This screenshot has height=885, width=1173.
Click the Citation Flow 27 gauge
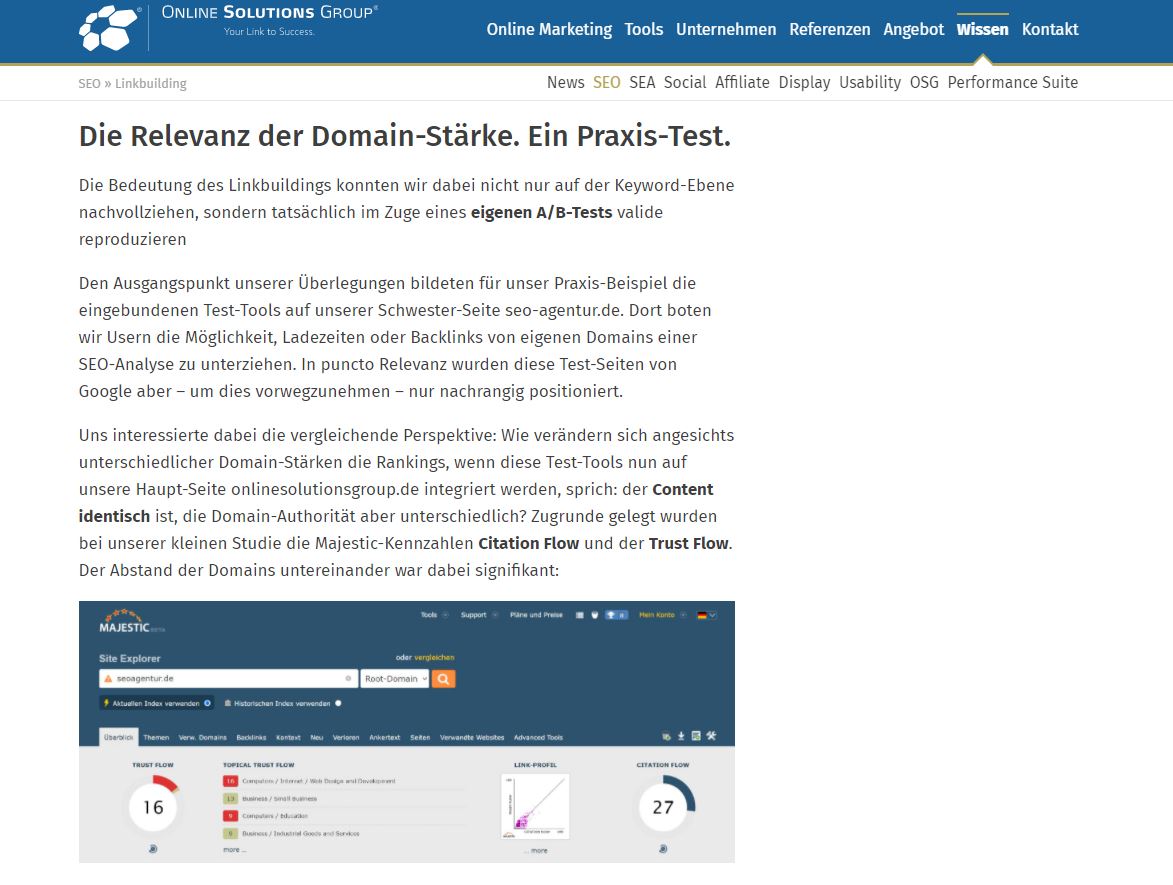pyautogui.click(x=664, y=806)
